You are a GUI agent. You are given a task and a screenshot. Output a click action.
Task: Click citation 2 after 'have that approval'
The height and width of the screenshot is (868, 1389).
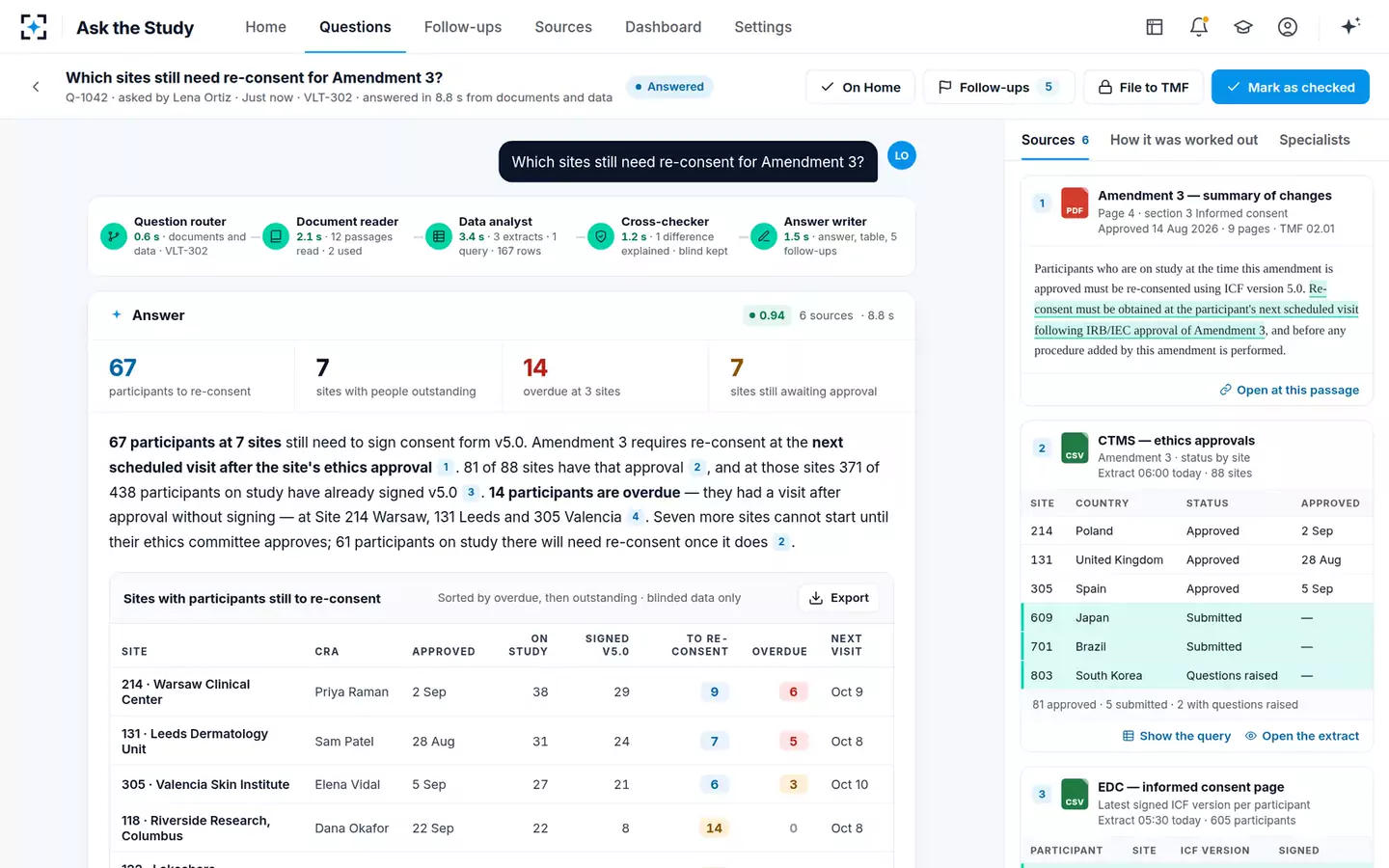pyautogui.click(x=697, y=468)
